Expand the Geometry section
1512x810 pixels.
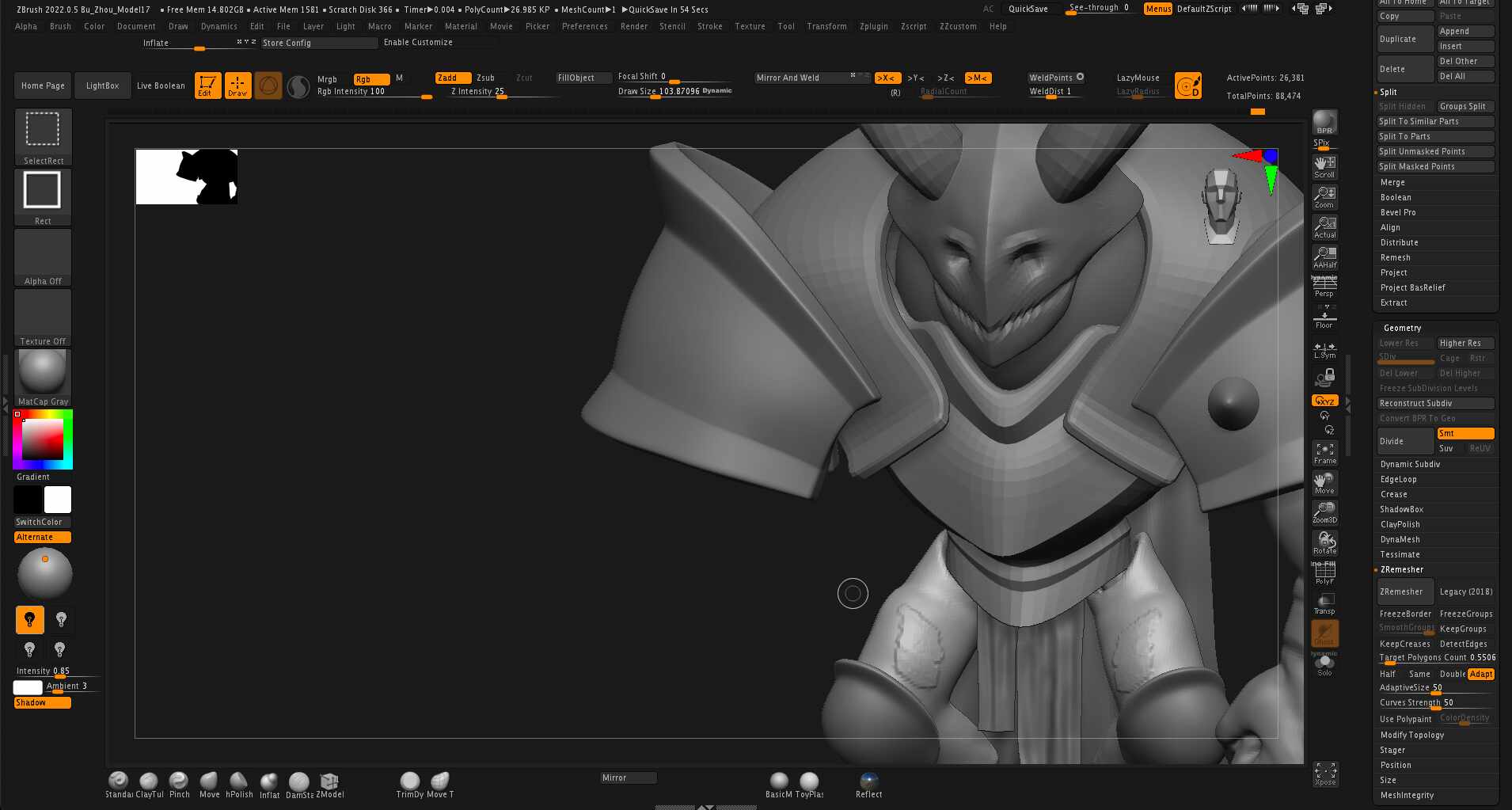click(x=1402, y=328)
